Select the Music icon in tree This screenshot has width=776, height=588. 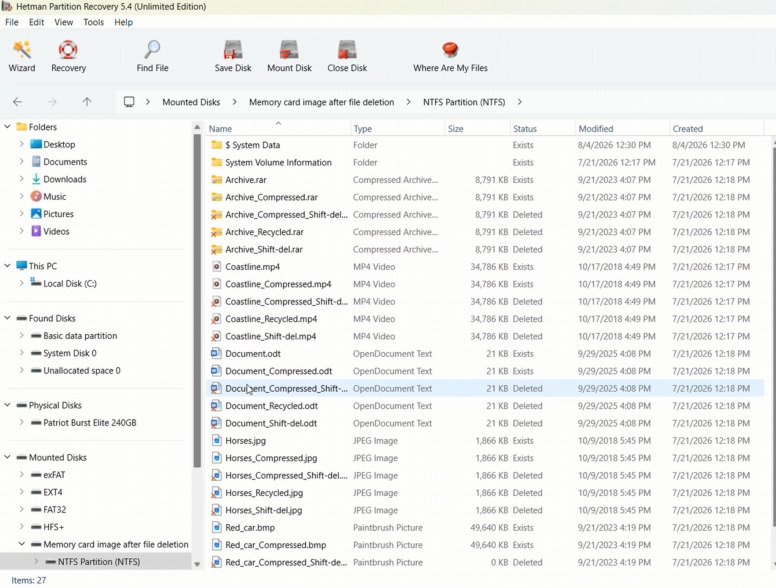[x=36, y=196]
